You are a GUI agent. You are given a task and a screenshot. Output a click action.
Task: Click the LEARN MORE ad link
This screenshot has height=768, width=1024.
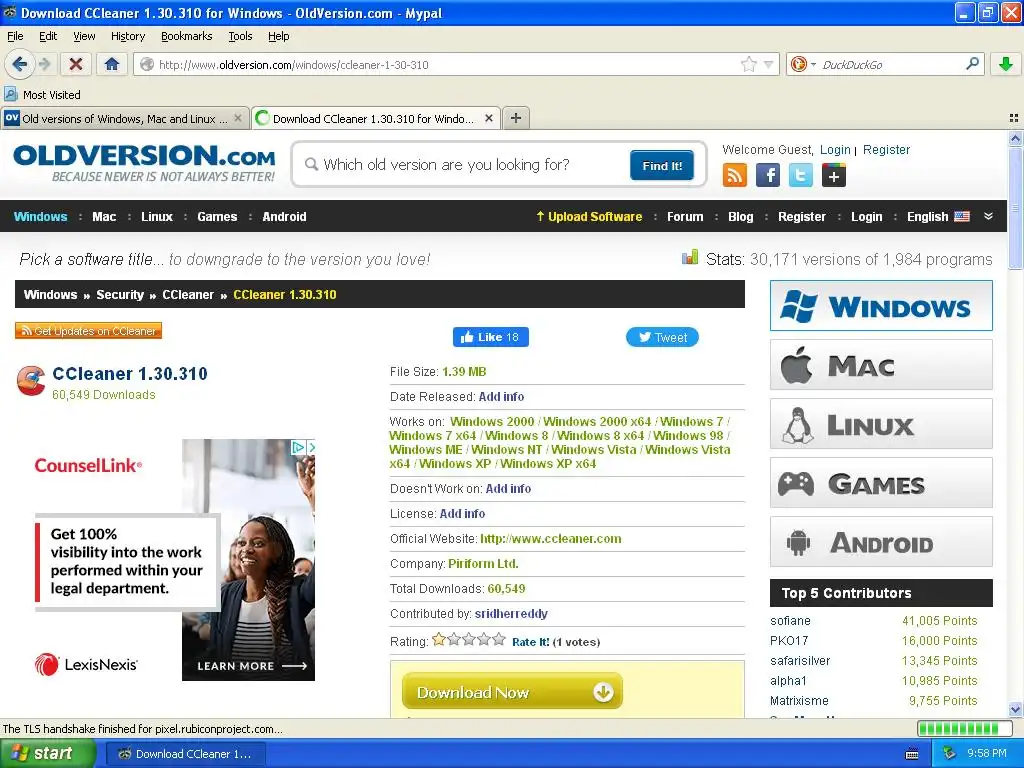click(x=251, y=666)
